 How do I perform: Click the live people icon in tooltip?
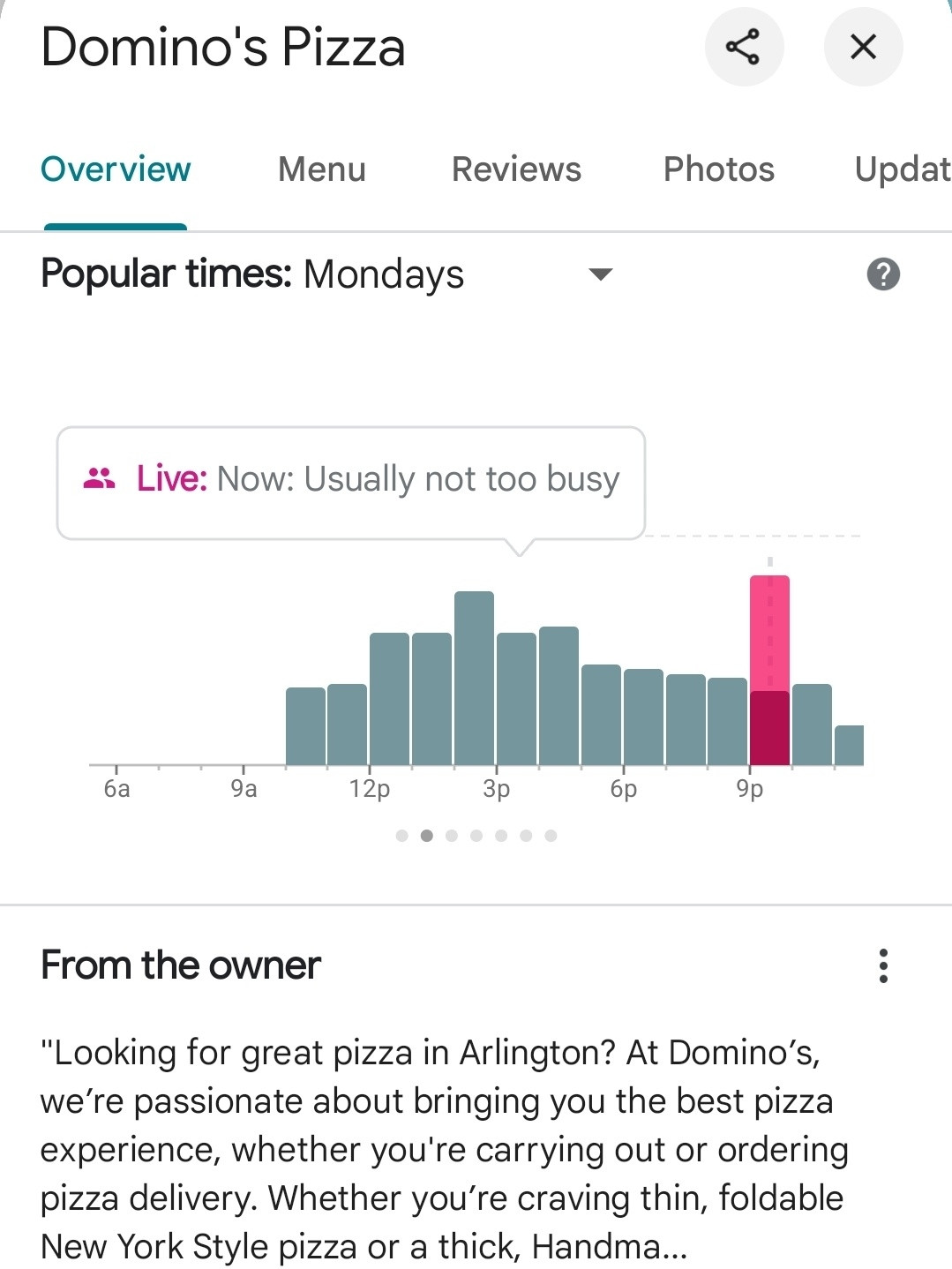point(99,478)
